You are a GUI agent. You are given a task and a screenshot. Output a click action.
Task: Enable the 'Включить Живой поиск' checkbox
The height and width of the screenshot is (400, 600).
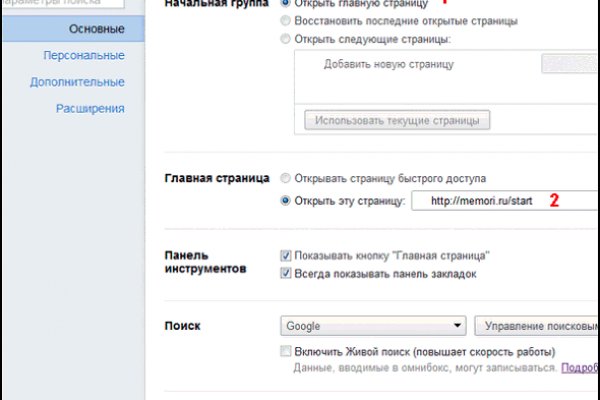point(287,352)
